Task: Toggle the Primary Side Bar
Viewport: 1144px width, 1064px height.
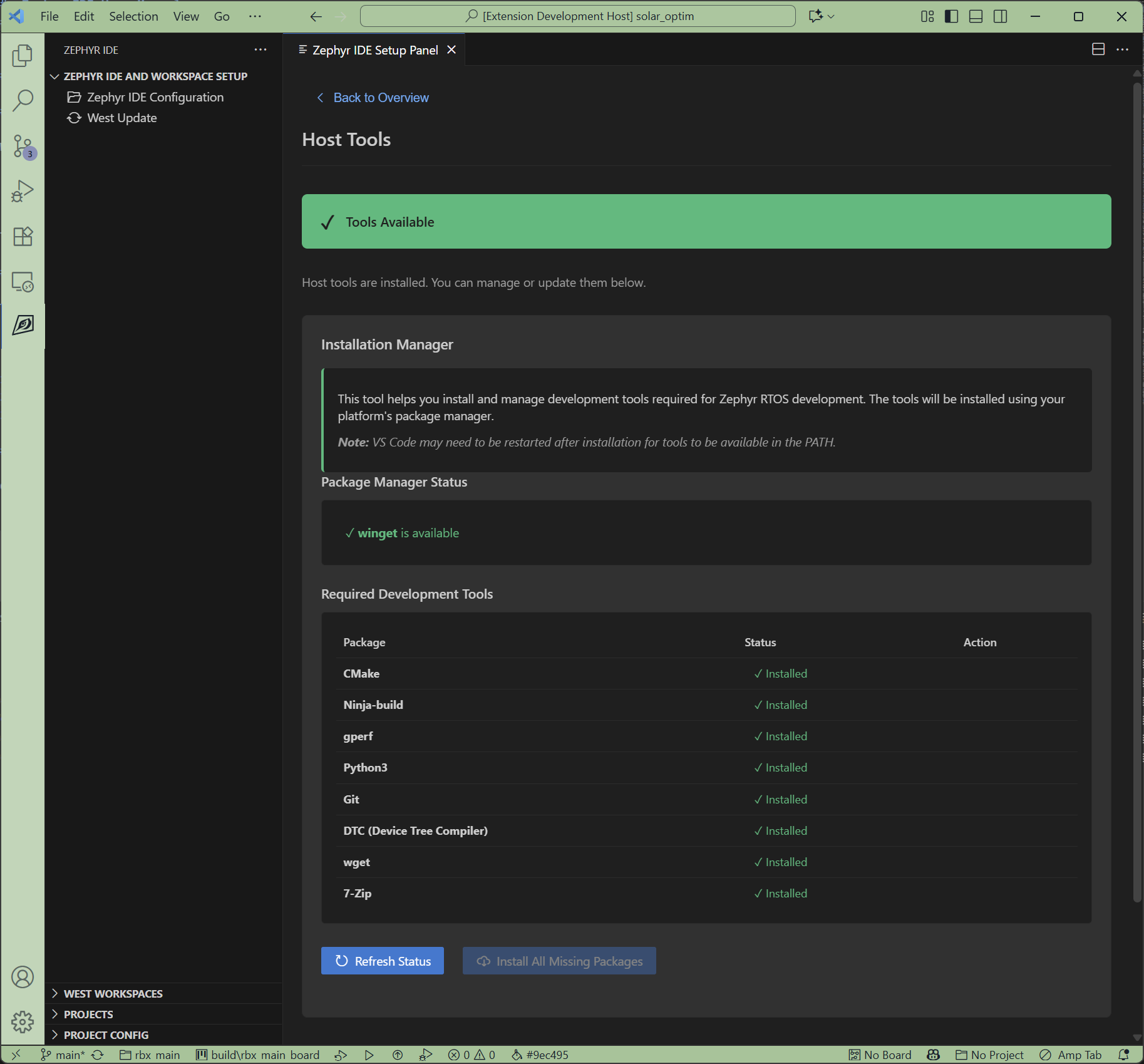Action: click(x=951, y=16)
